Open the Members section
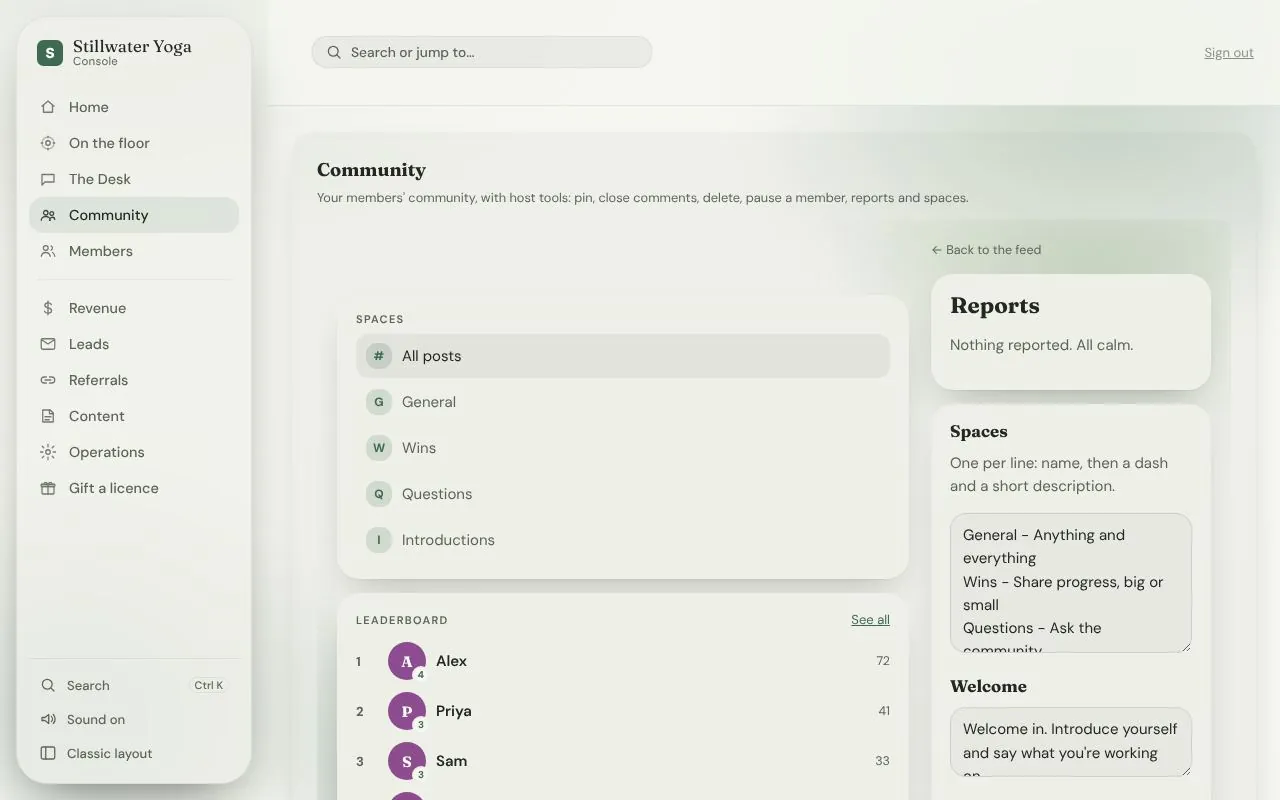This screenshot has height=800, width=1280. 134,251
